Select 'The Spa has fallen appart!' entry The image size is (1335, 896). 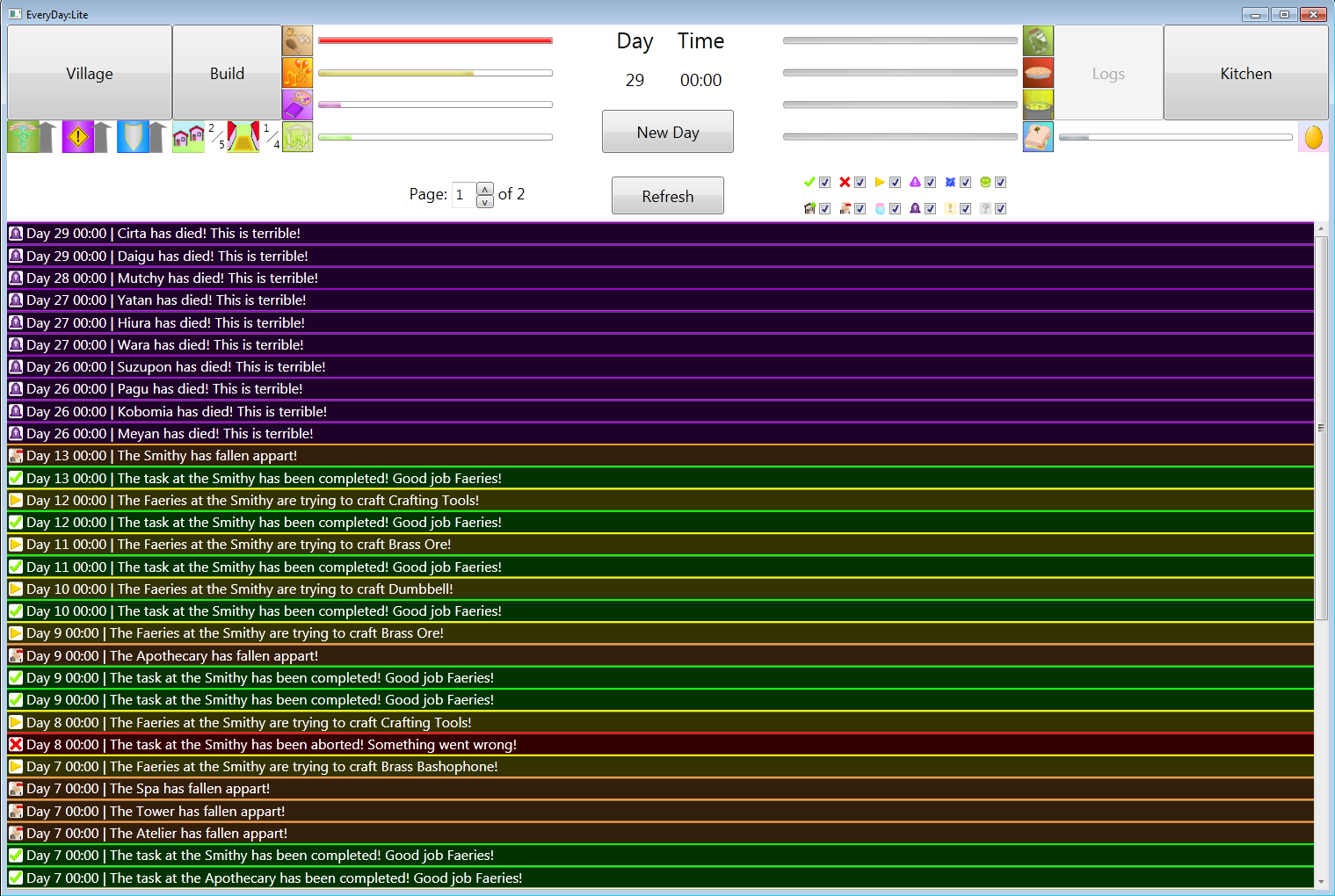pos(661,789)
